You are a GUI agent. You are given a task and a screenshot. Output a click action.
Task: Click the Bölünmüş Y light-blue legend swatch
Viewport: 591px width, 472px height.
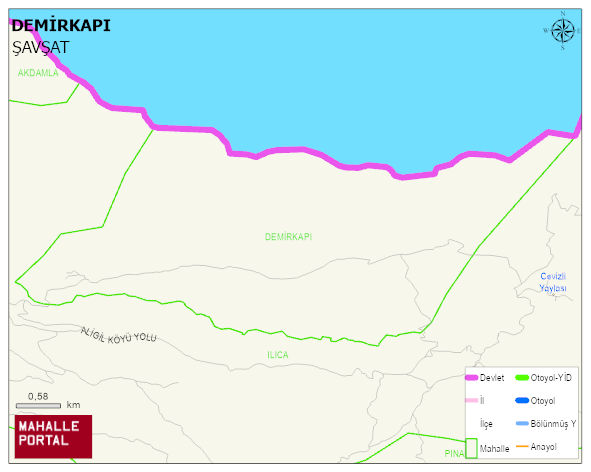coord(522,423)
